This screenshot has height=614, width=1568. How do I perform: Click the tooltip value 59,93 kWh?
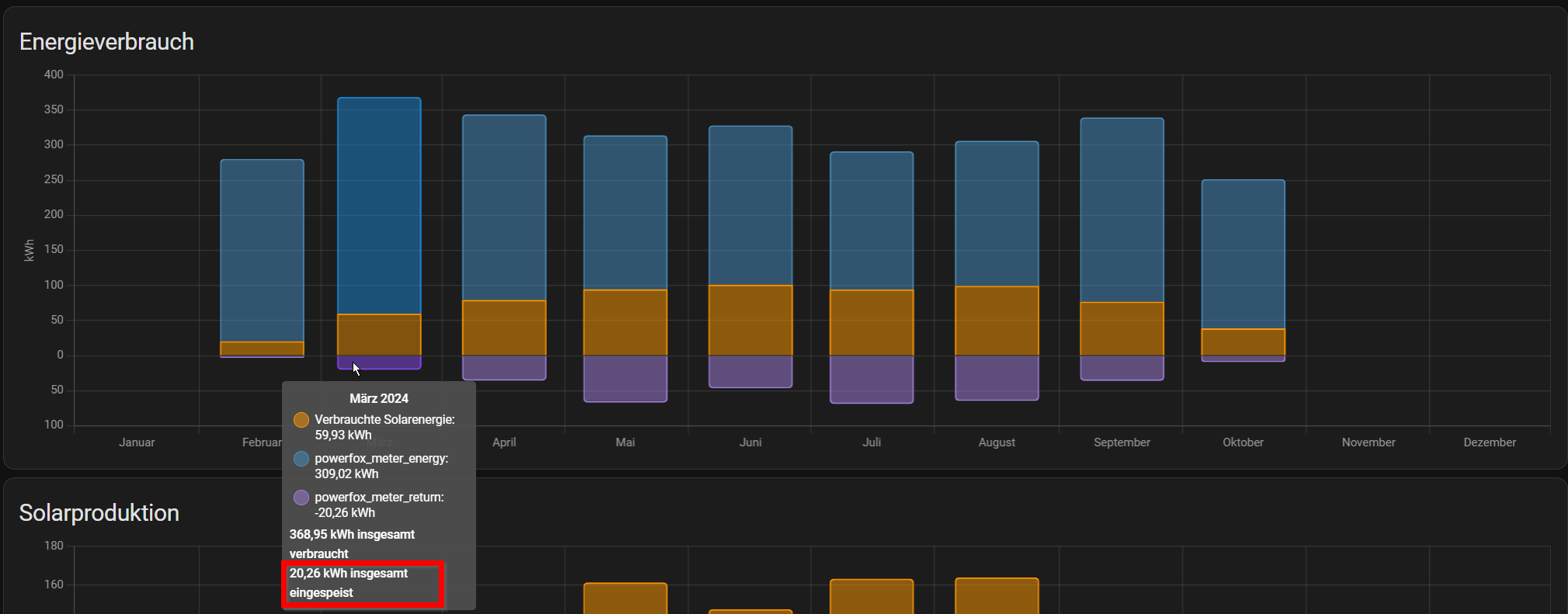[343, 435]
